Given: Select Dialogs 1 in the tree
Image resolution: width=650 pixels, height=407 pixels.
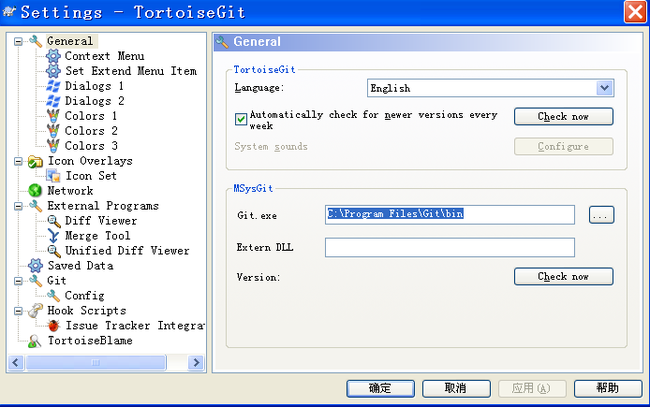Looking at the screenshot, I should pyautogui.click(x=94, y=86).
